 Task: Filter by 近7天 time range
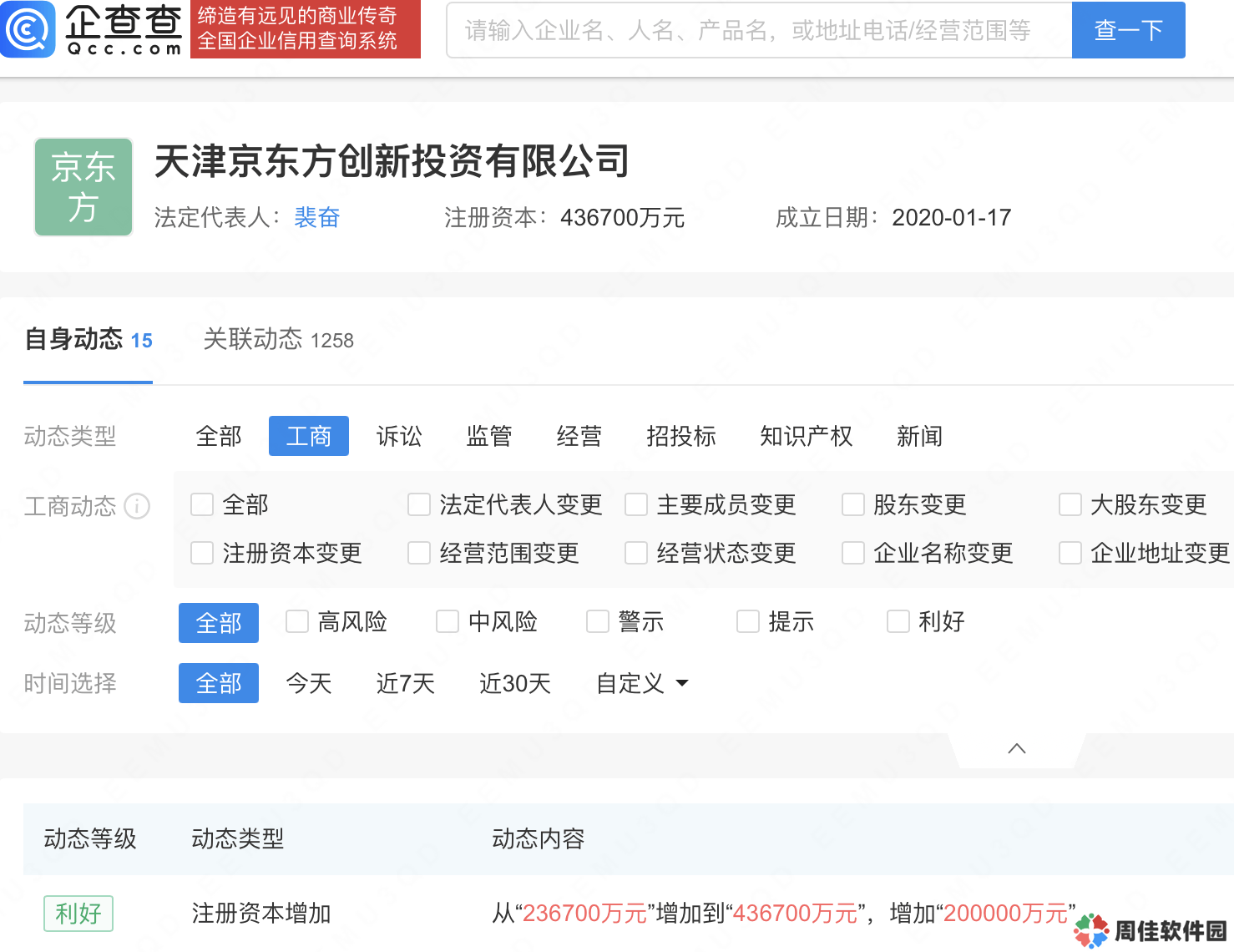[x=405, y=683]
